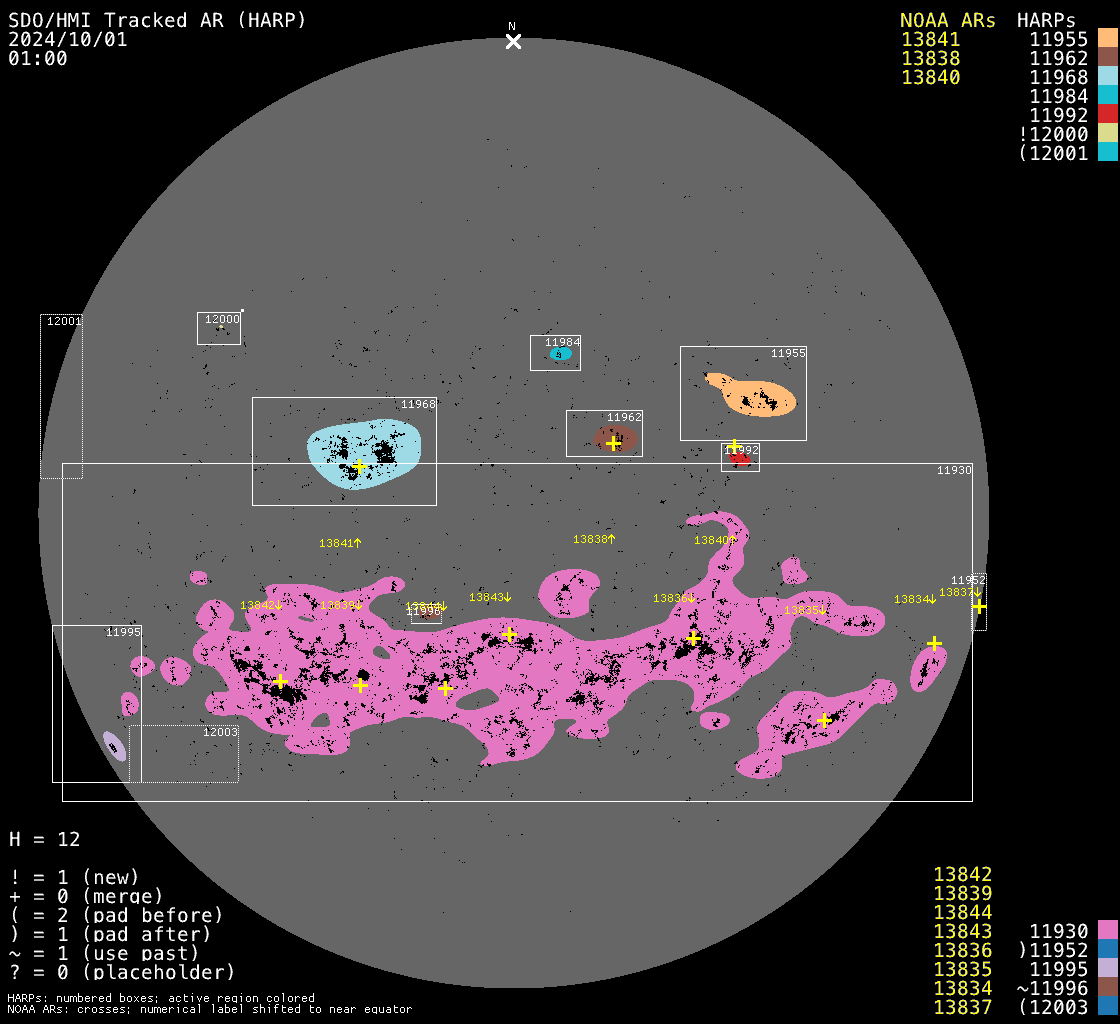Screen dimensions: 1120x1024
Task: Click the 12003 dotted box label
Action: pos(220,732)
